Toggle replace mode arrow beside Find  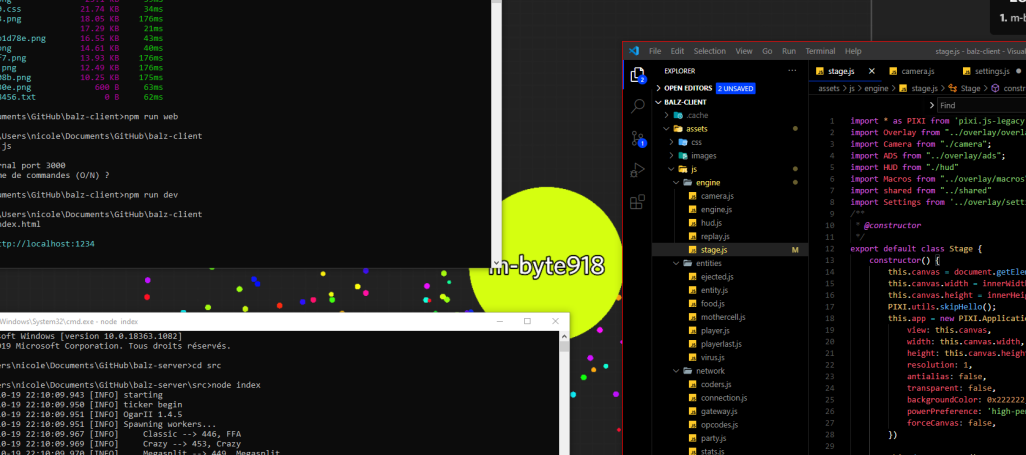tap(931, 105)
